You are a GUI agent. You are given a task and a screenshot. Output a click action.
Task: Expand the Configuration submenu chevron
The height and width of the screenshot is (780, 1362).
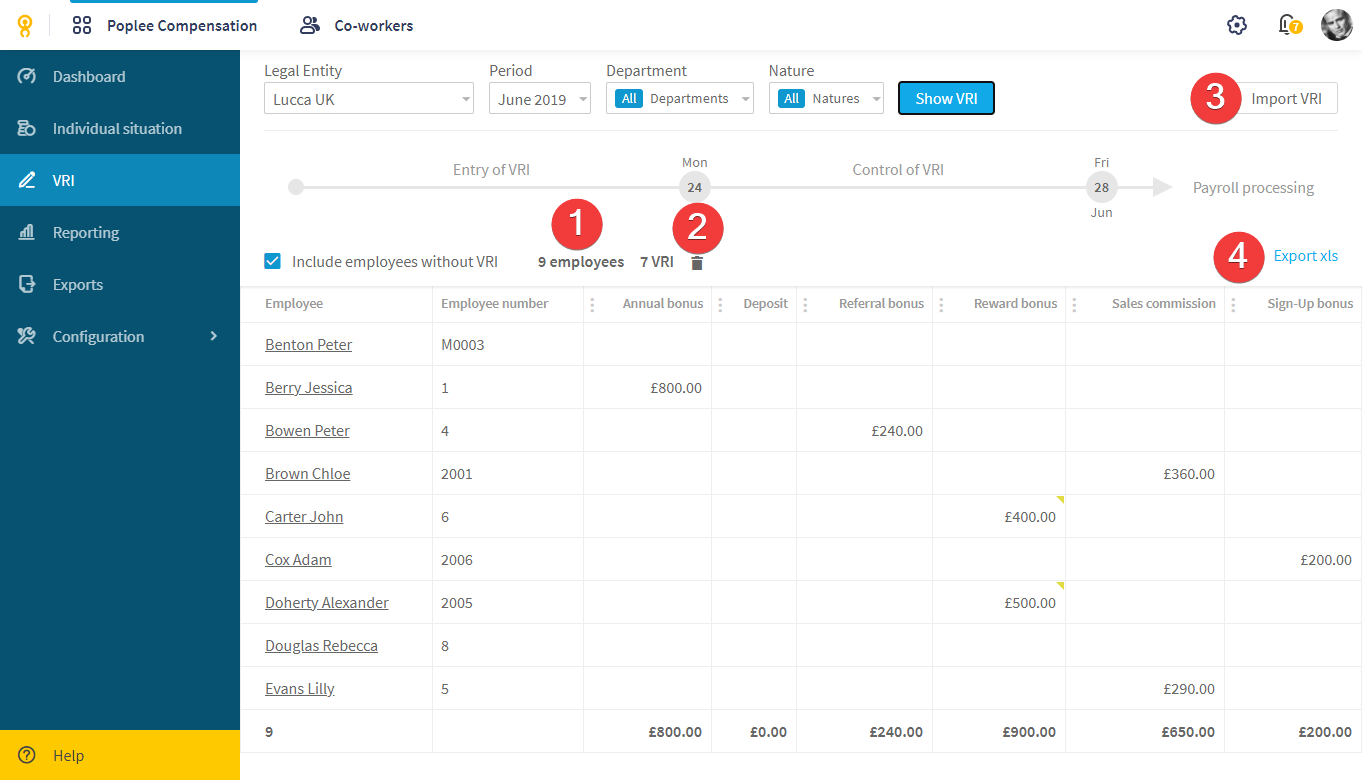(x=213, y=336)
